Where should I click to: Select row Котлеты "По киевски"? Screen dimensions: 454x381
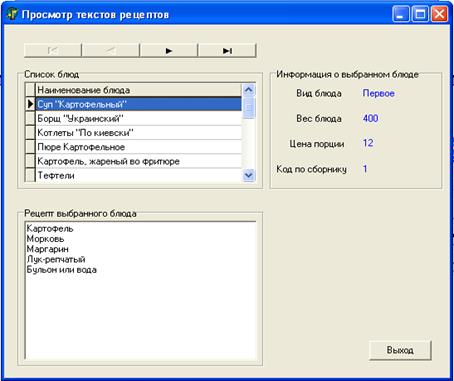coord(138,133)
